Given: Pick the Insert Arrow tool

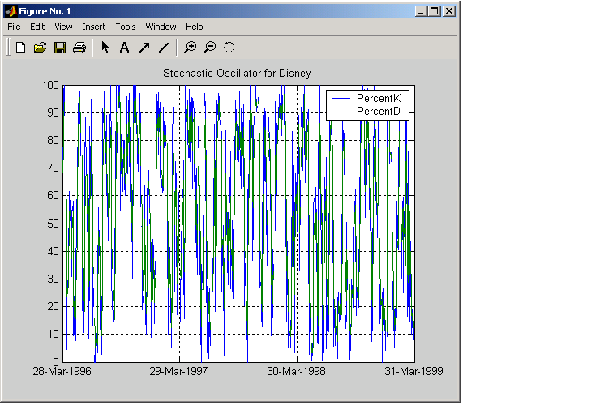Looking at the screenshot, I should [144, 48].
